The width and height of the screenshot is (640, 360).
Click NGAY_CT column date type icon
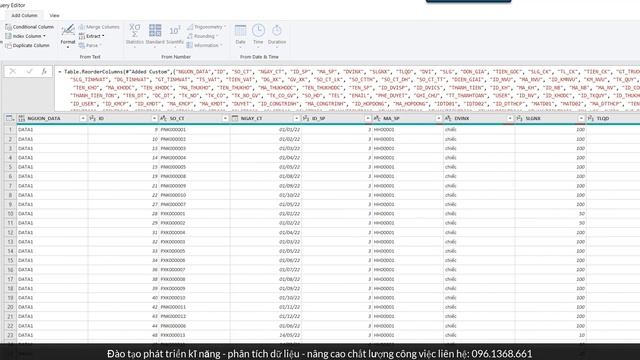pyautogui.click(x=235, y=118)
